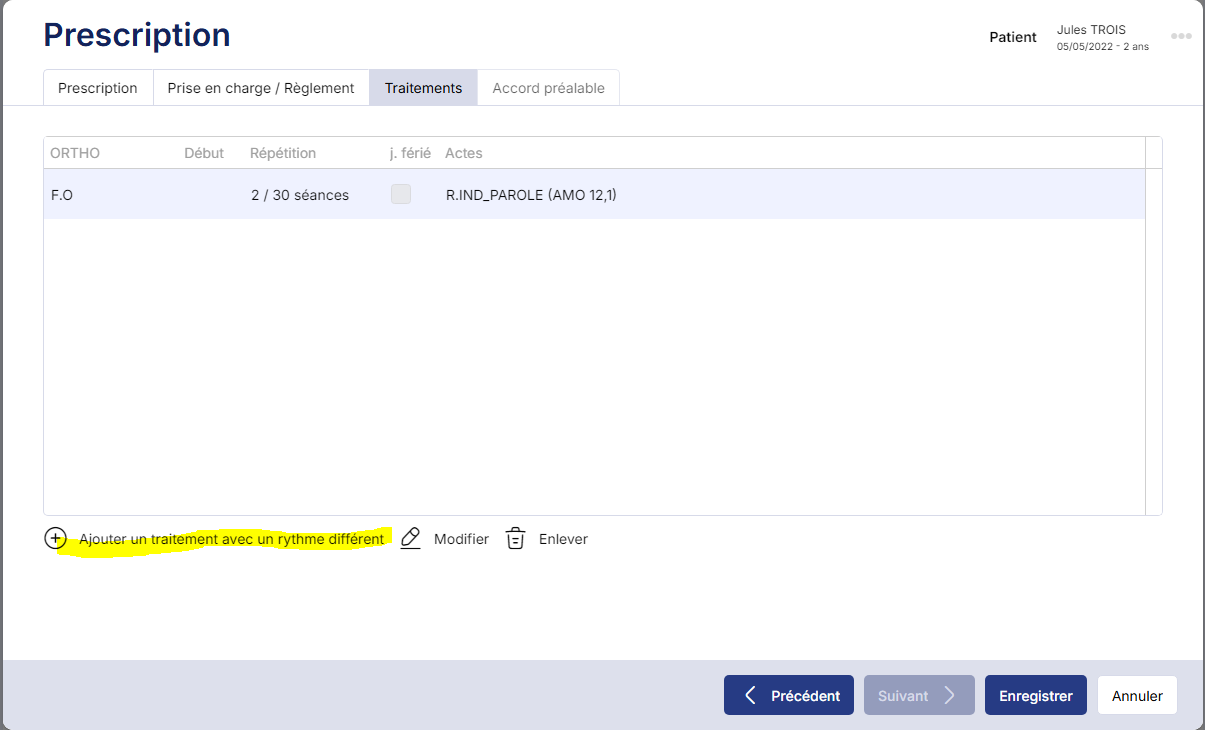The image size is (1205, 730).
Task: Click the R.IND_PAROLE (AMO 12,1) act cell
Action: (531, 195)
